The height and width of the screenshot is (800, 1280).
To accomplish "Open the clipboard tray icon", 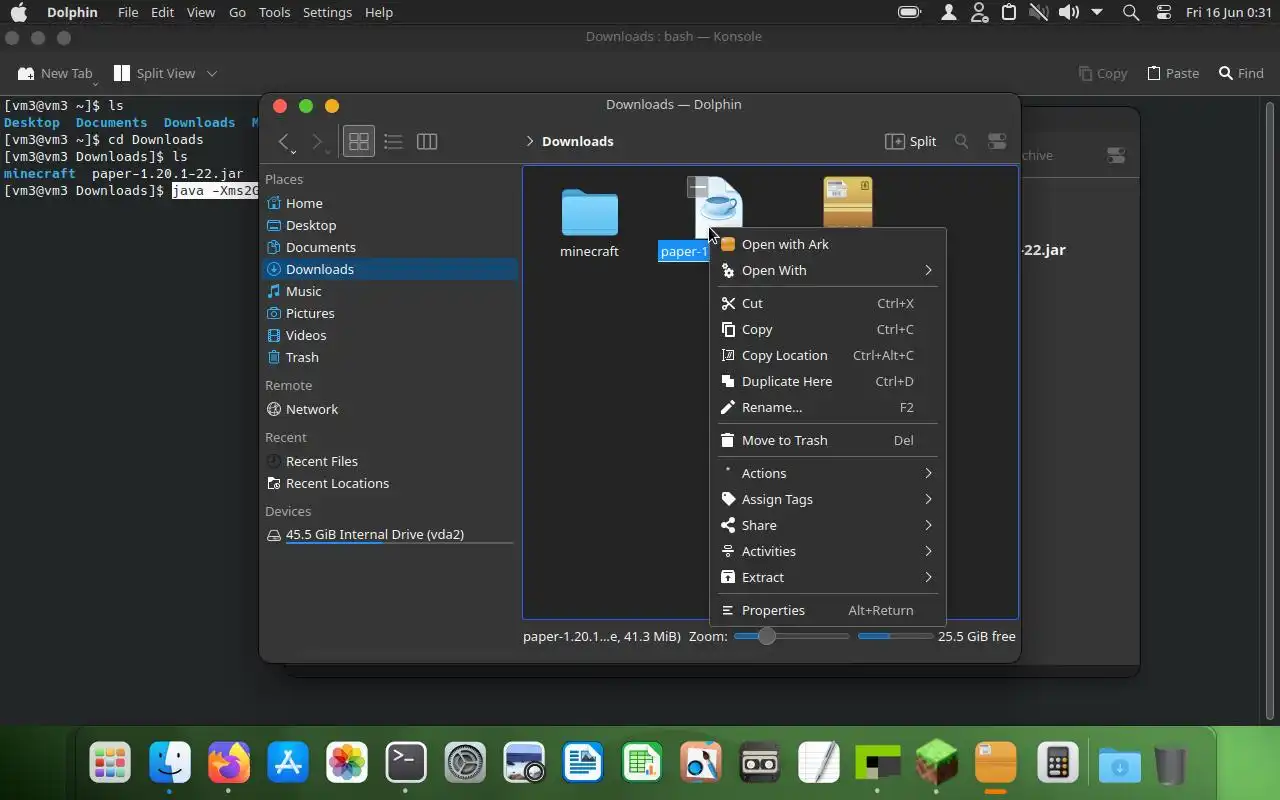I will (x=1009, y=12).
